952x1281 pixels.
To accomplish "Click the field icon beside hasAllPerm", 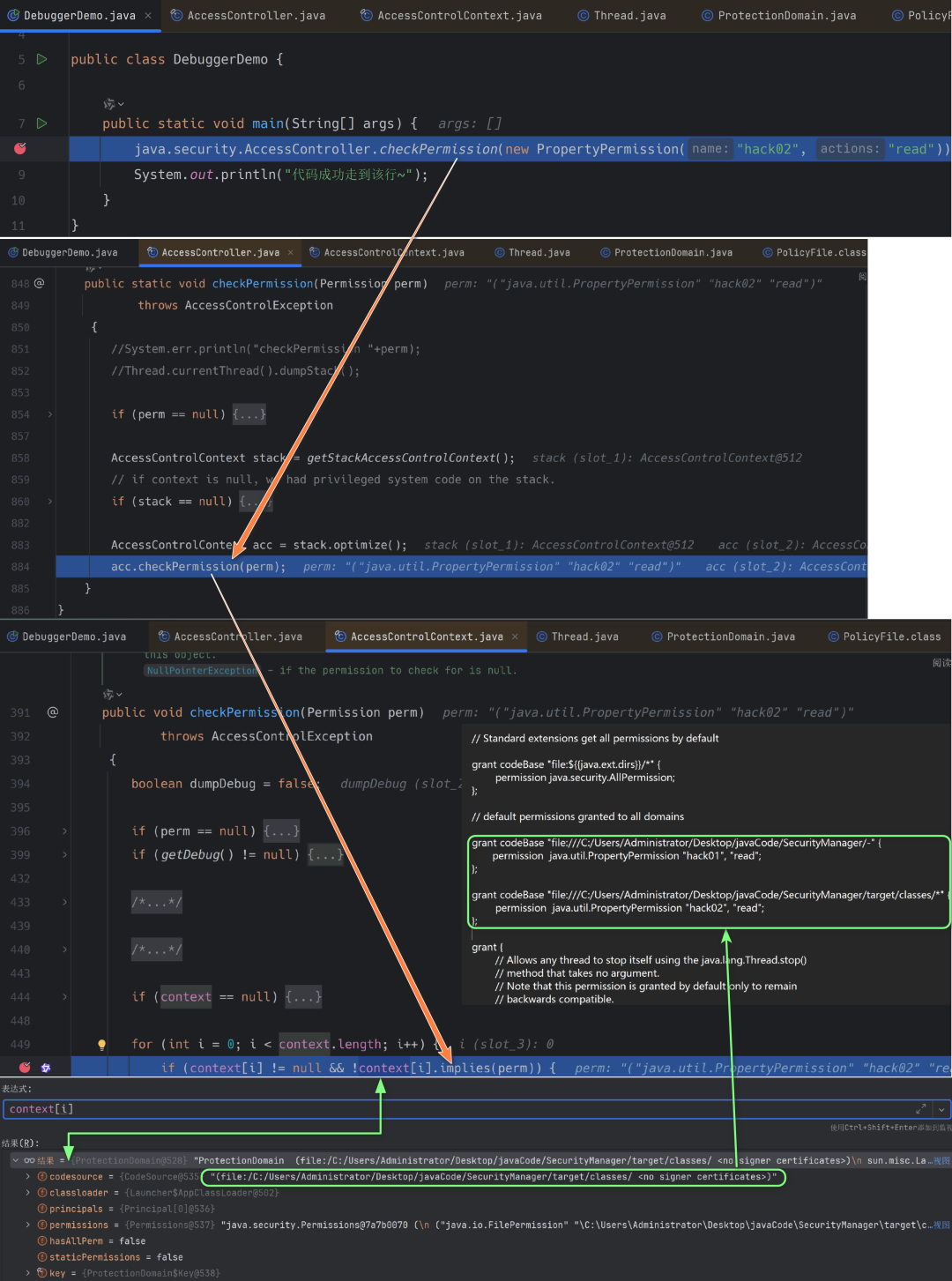I will pos(42,1241).
